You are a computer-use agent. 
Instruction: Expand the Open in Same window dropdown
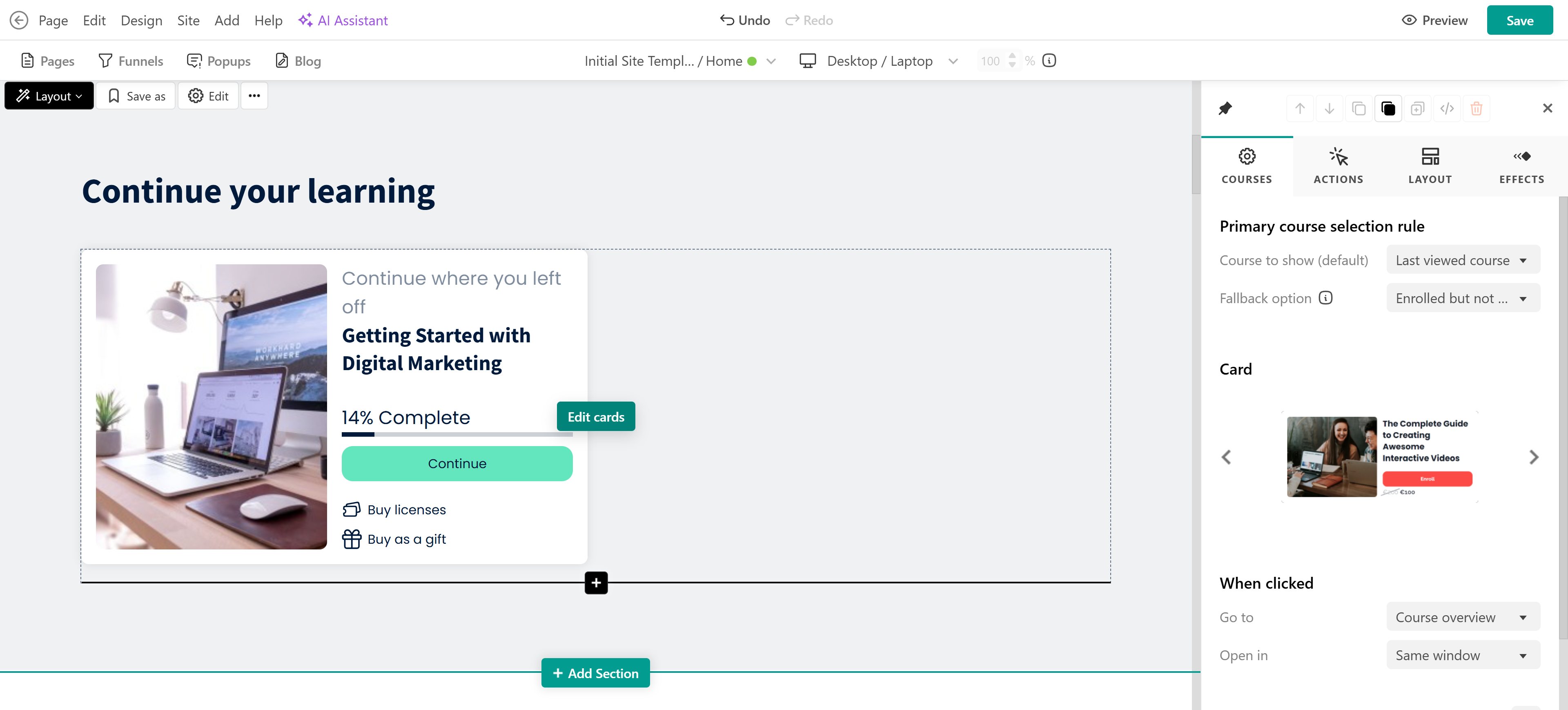click(1463, 655)
